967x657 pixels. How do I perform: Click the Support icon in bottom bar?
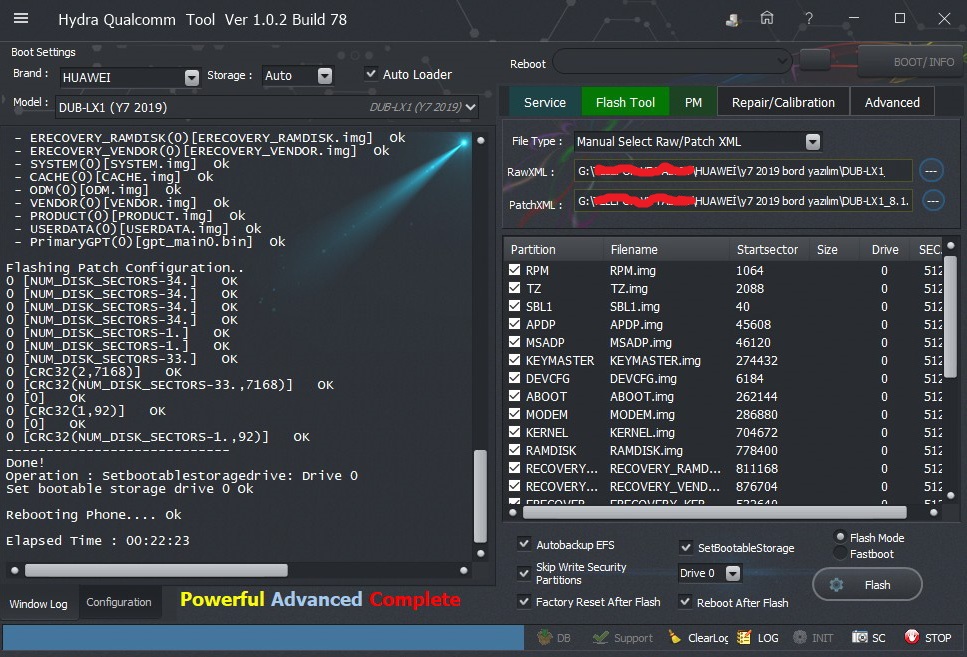(x=600, y=637)
